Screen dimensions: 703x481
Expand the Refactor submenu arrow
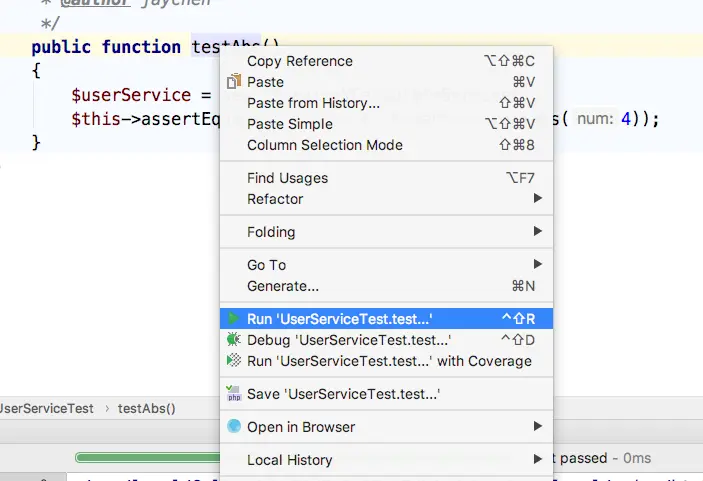[x=538, y=198]
